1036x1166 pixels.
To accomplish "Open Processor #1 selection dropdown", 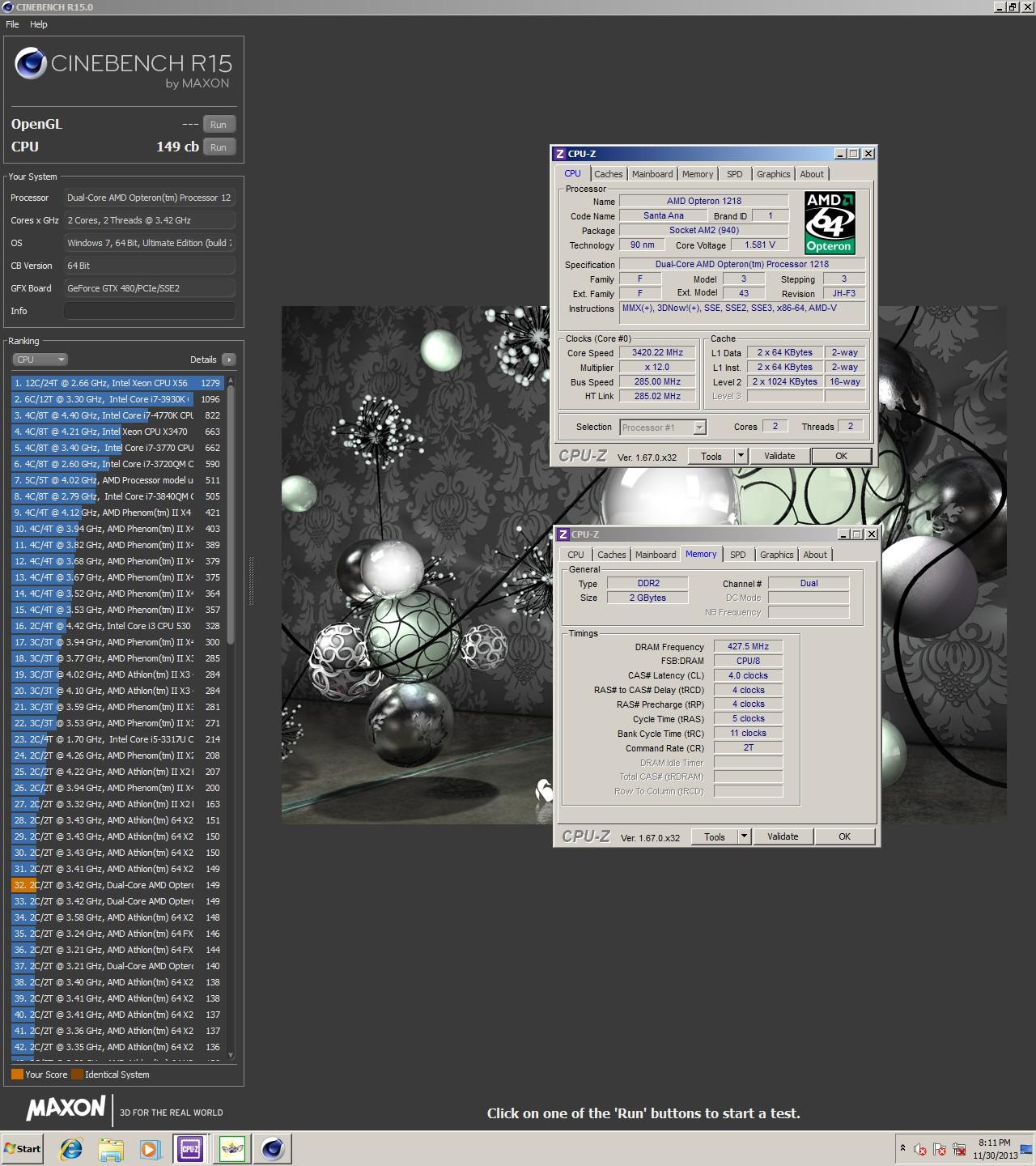I will (x=664, y=428).
